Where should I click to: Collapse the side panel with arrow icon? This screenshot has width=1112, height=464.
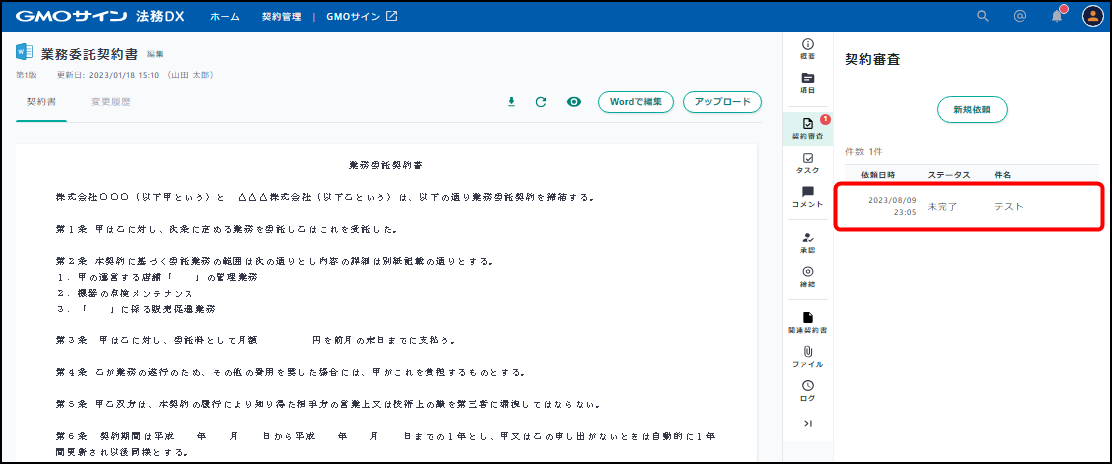click(807, 424)
